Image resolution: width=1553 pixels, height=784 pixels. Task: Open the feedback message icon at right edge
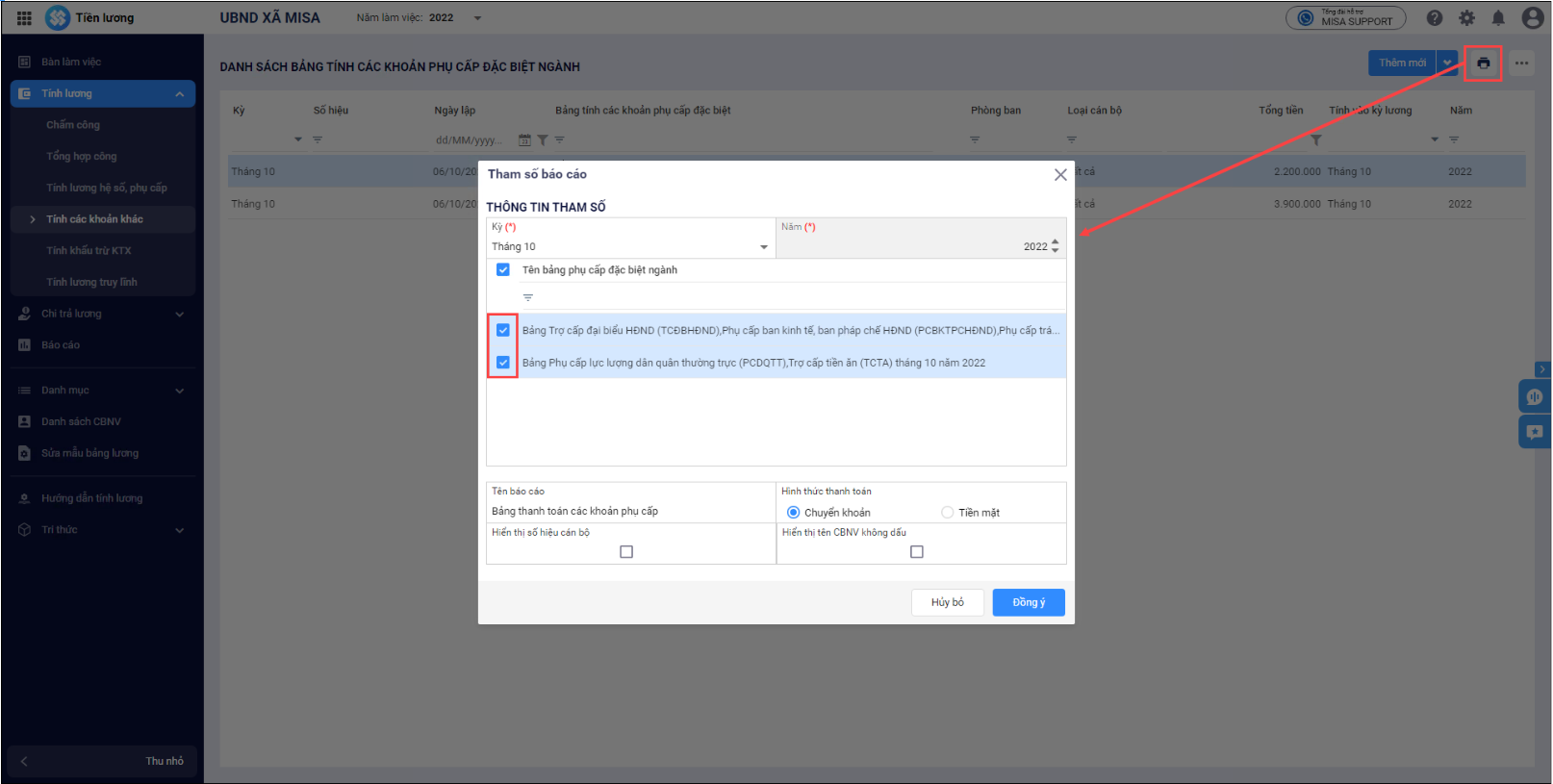[1534, 432]
